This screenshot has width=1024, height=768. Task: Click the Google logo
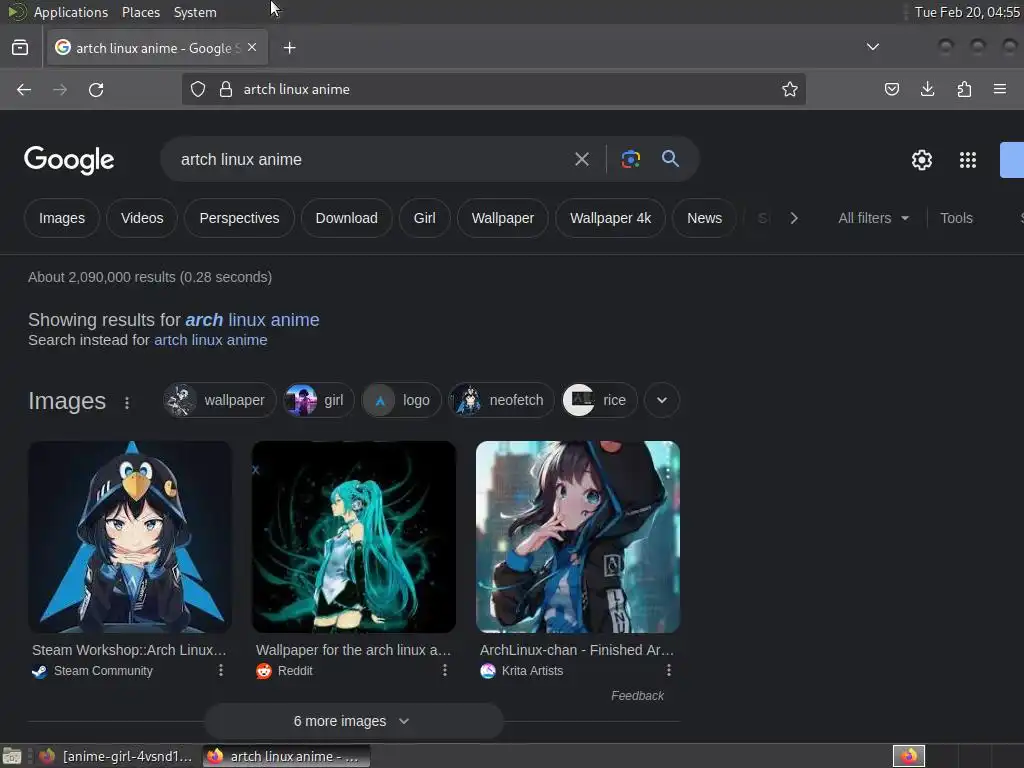(x=69, y=160)
